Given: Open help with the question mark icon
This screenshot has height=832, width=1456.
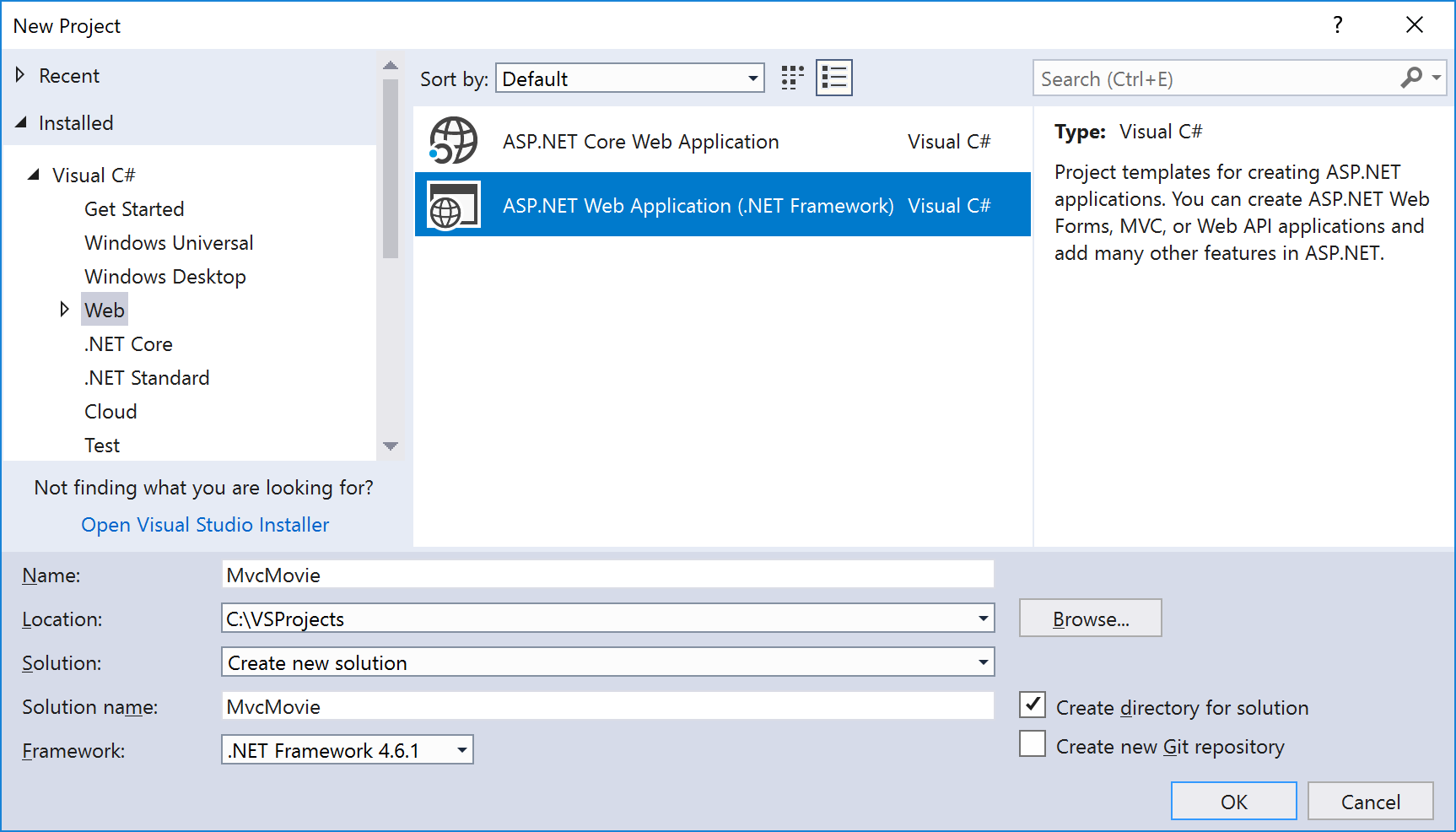Looking at the screenshot, I should point(1337,25).
